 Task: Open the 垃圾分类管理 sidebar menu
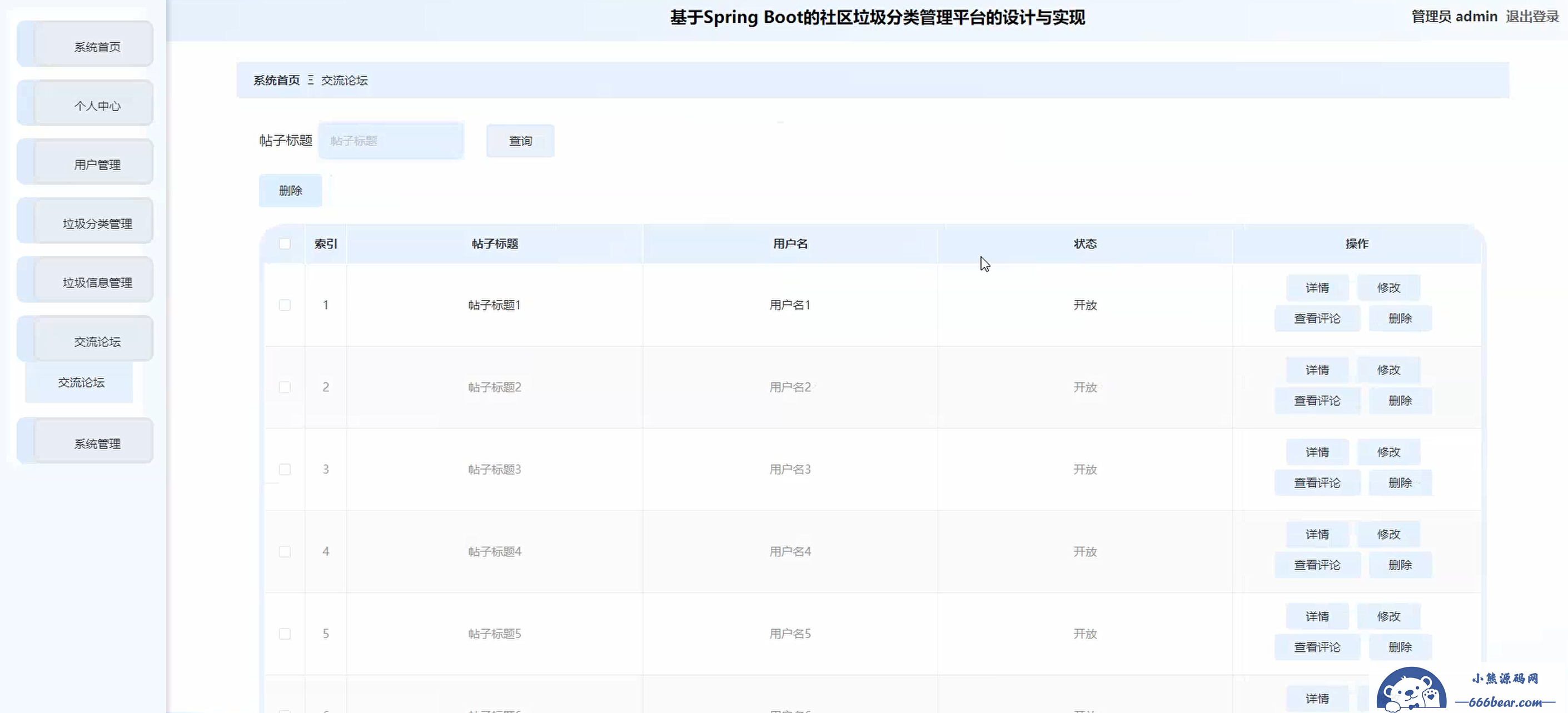85,221
